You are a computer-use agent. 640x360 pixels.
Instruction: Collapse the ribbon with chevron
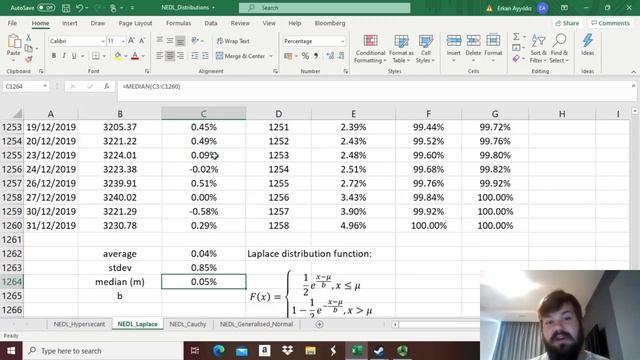tap(633, 72)
